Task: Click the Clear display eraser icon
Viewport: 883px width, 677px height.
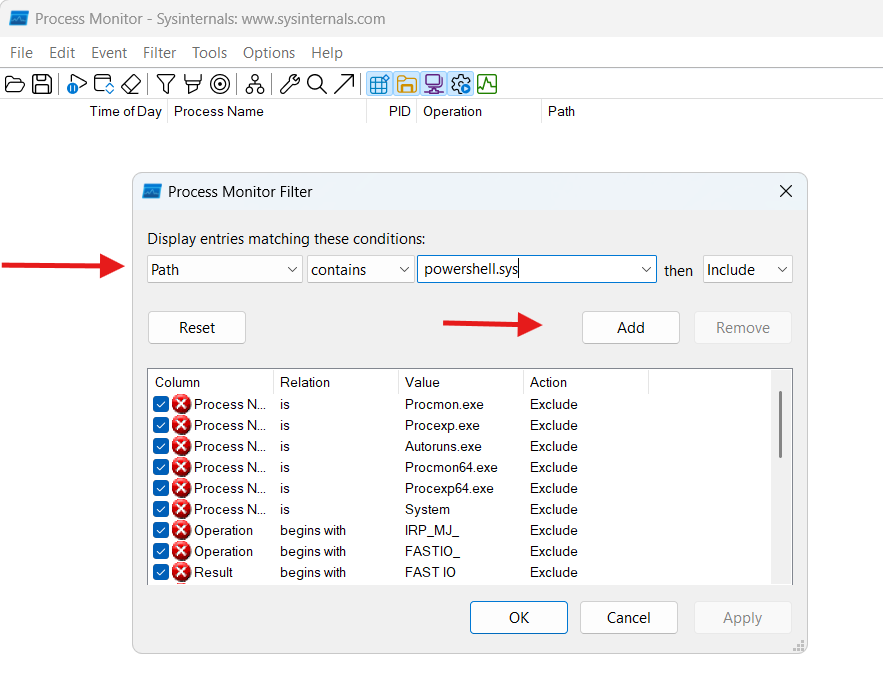Action: (131, 84)
